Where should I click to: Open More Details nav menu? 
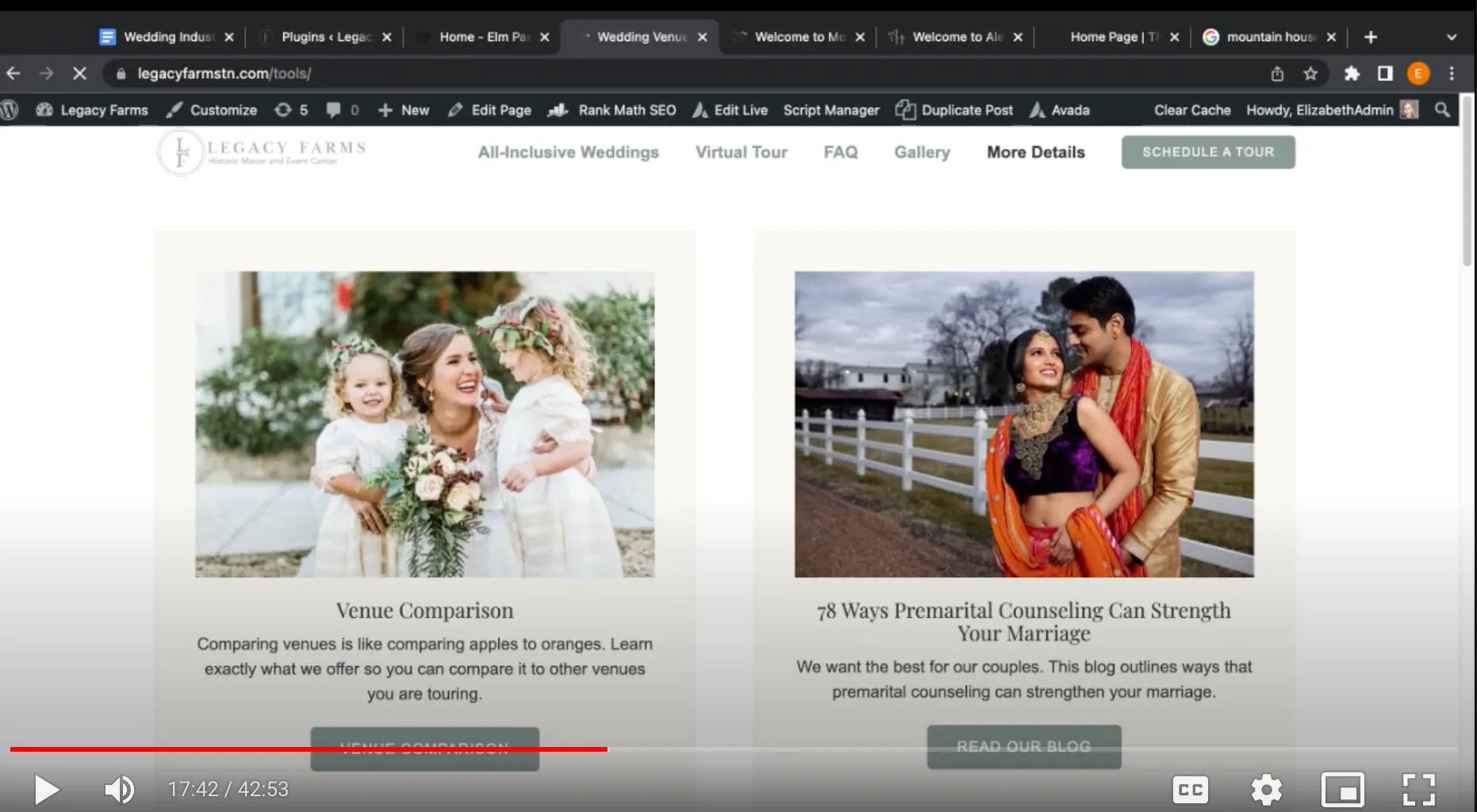pyautogui.click(x=1035, y=152)
